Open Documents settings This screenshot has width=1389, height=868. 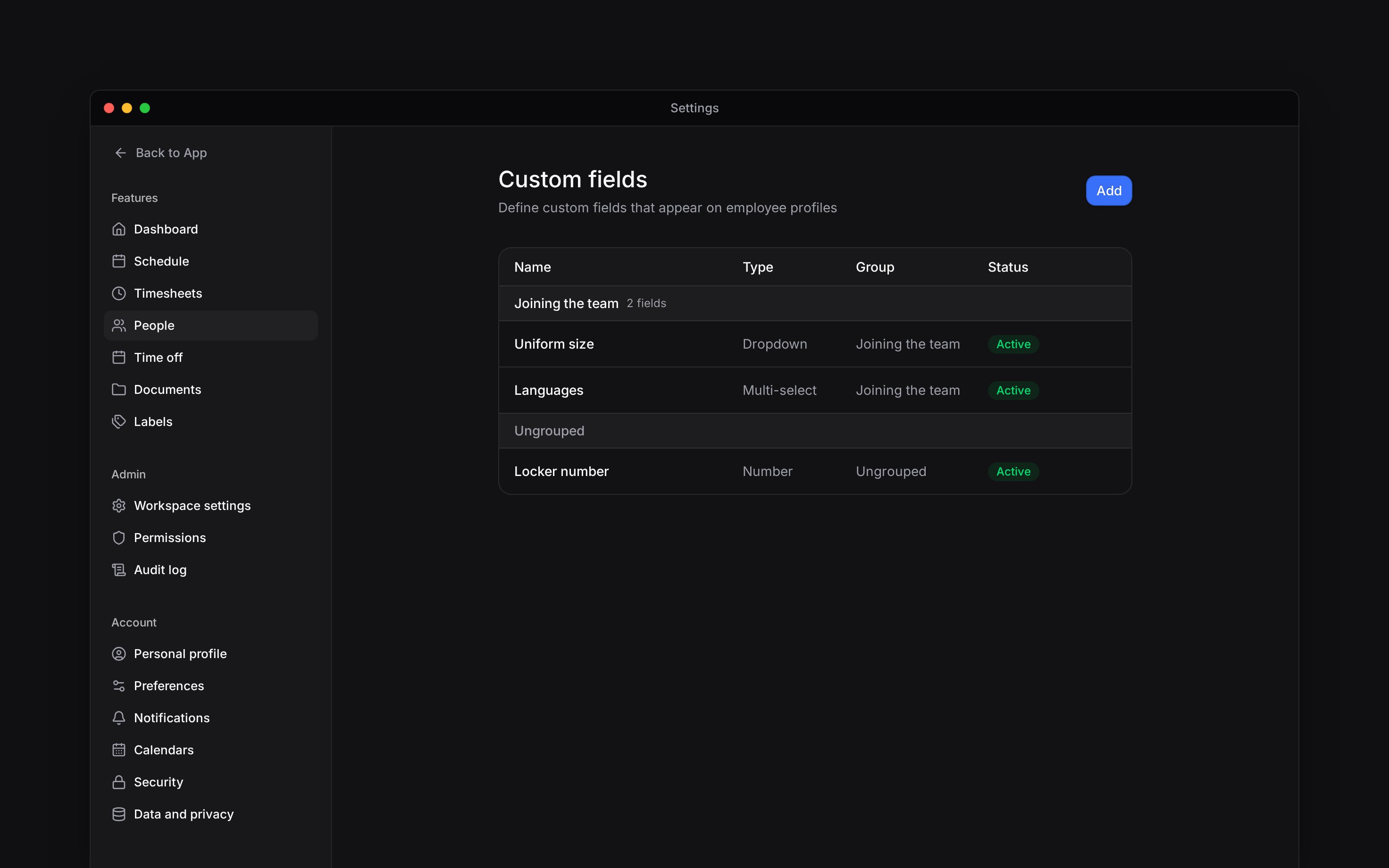[x=210, y=390]
